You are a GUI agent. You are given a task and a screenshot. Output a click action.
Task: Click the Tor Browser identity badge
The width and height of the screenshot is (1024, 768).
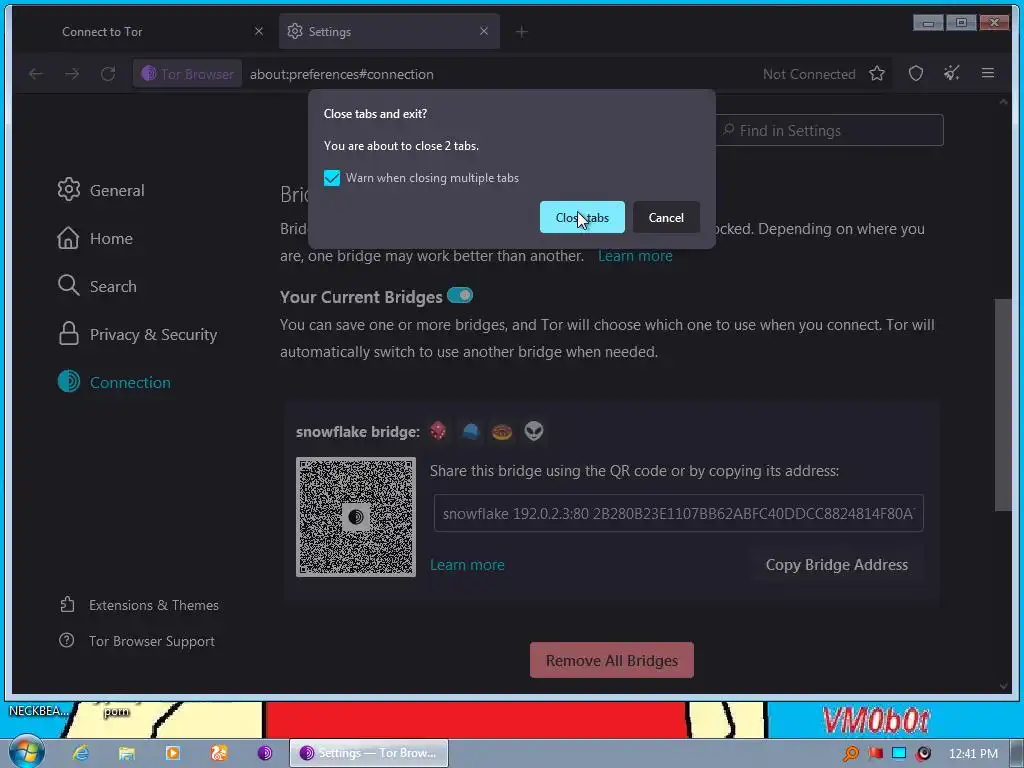(x=187, y=74)
